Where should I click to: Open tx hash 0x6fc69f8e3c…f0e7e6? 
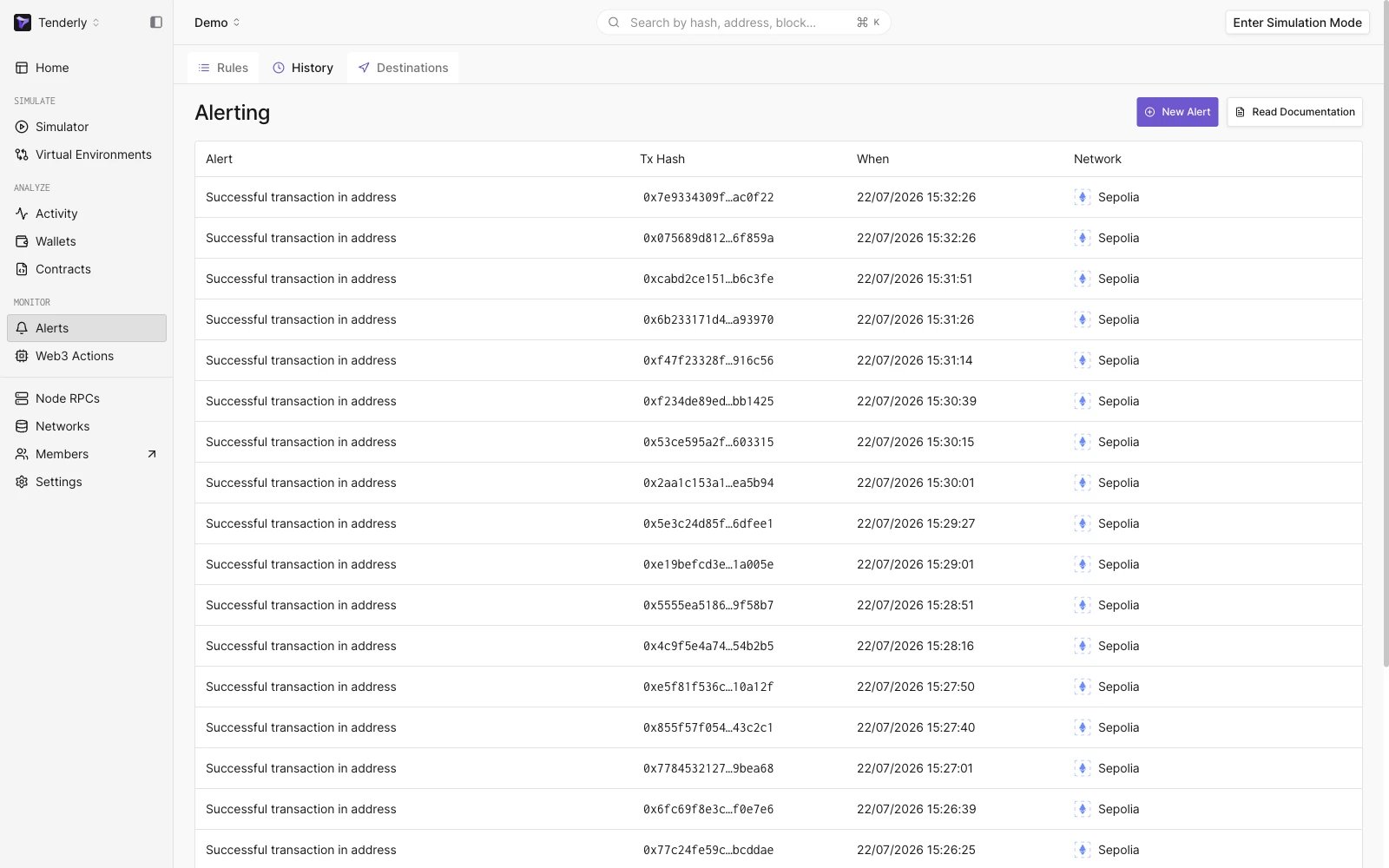[x=708, y=809]
